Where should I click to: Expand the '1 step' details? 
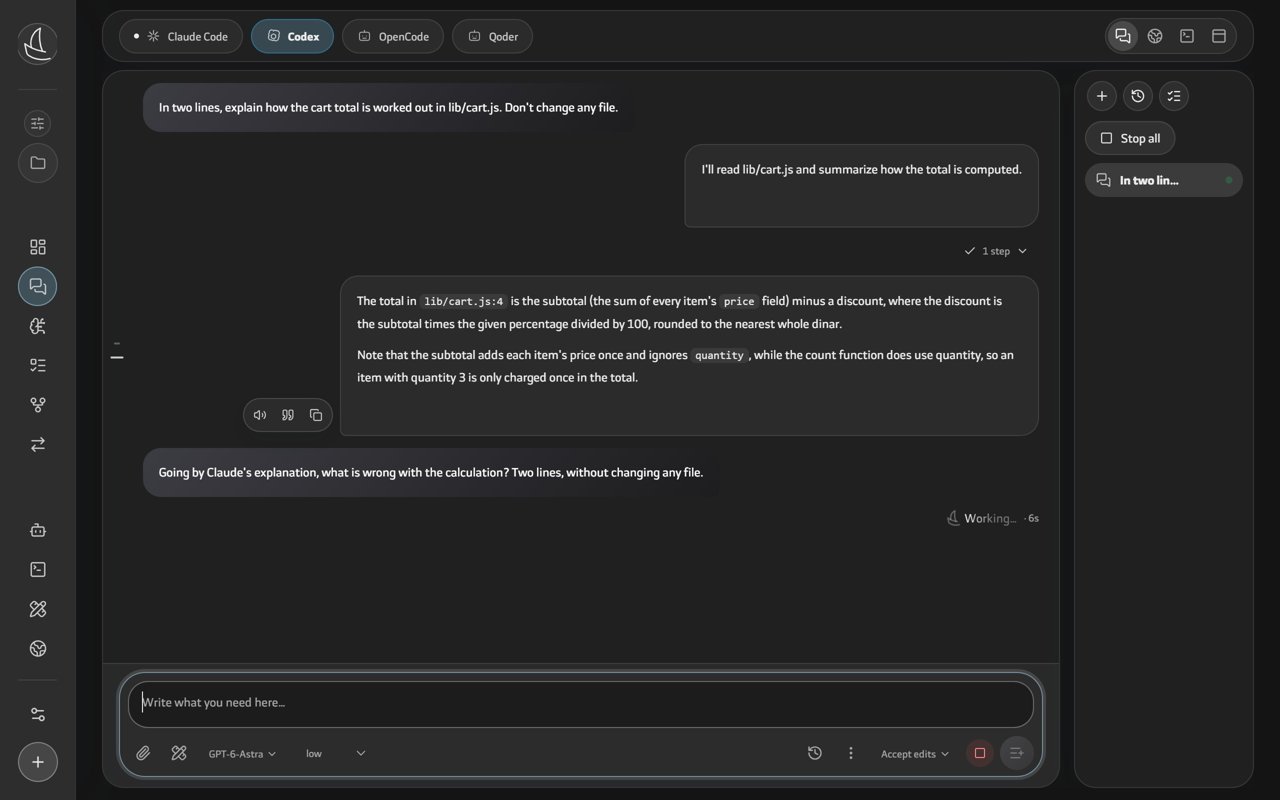995,251
